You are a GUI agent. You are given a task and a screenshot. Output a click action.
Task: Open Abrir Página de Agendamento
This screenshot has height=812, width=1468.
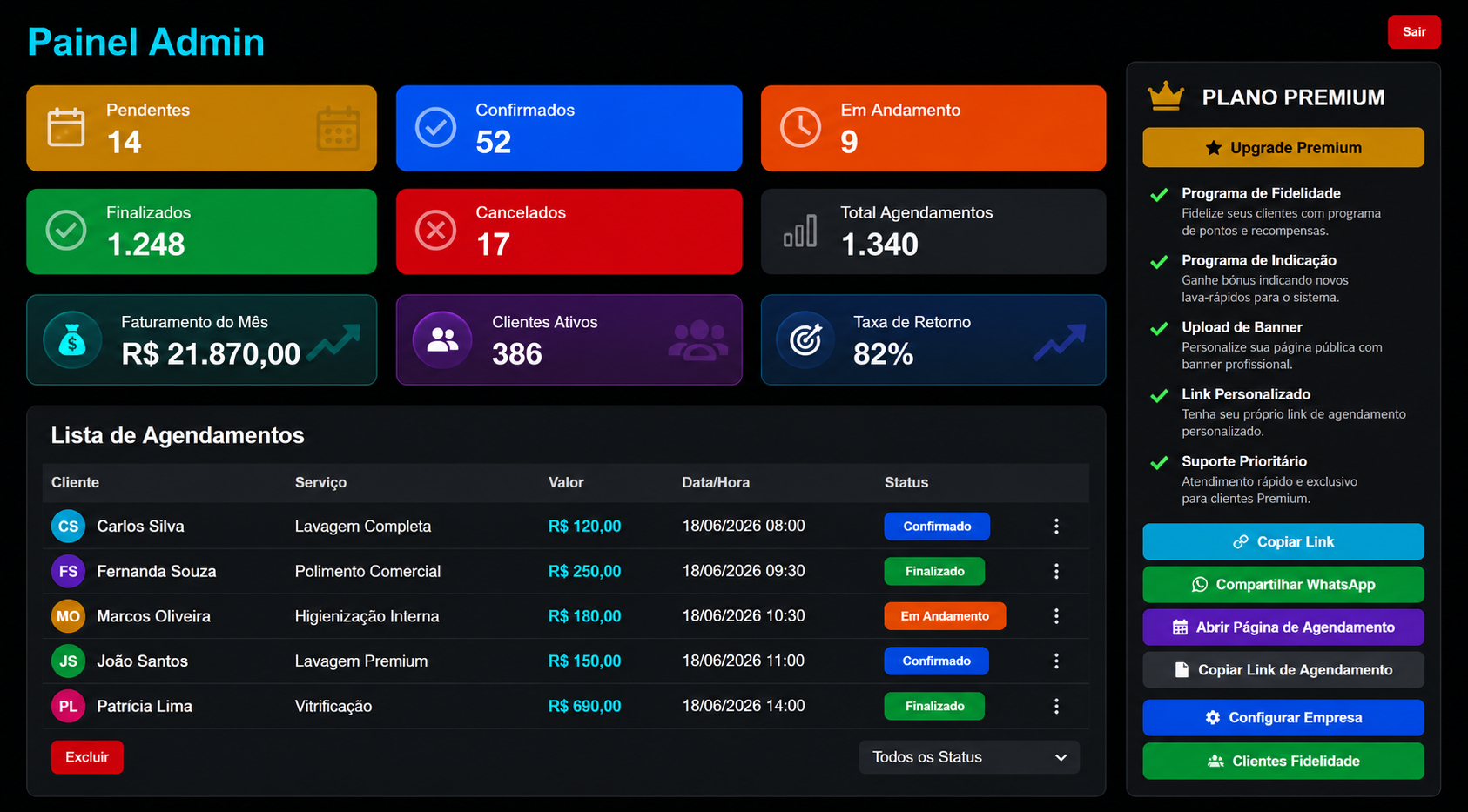point(1283,627)
